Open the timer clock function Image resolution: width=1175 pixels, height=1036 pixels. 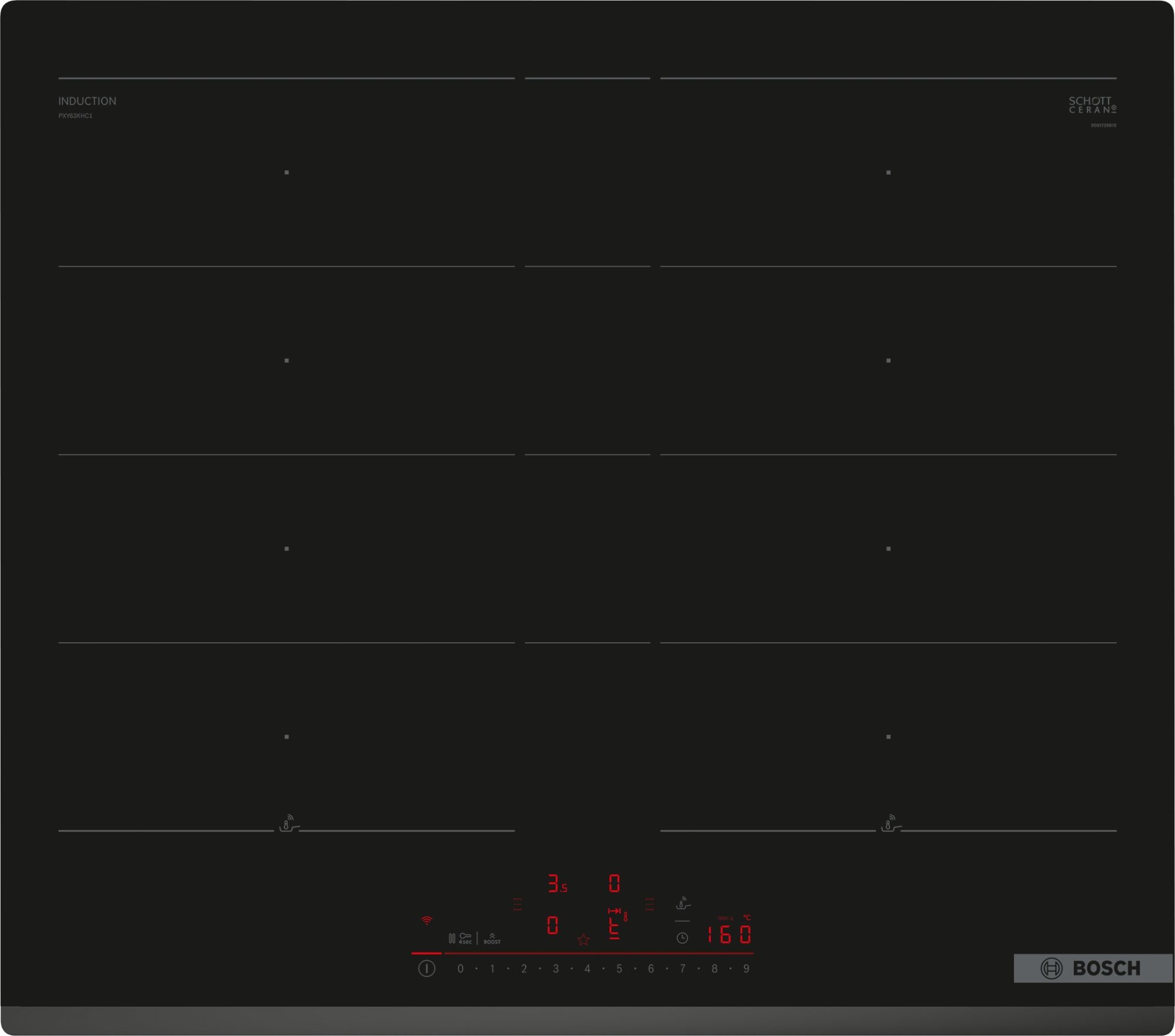(x=683, y=938)
